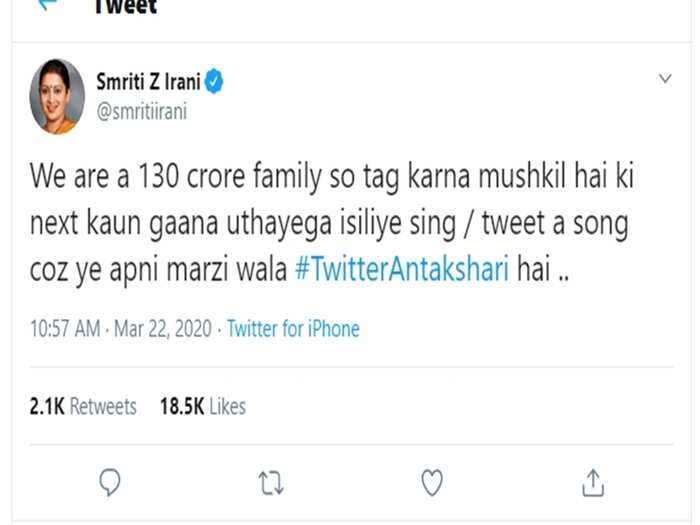Image resolution: width=700 pixels, height=525 pixels.
Task: Click the Tweet page header title
Action: click(125, 7)
